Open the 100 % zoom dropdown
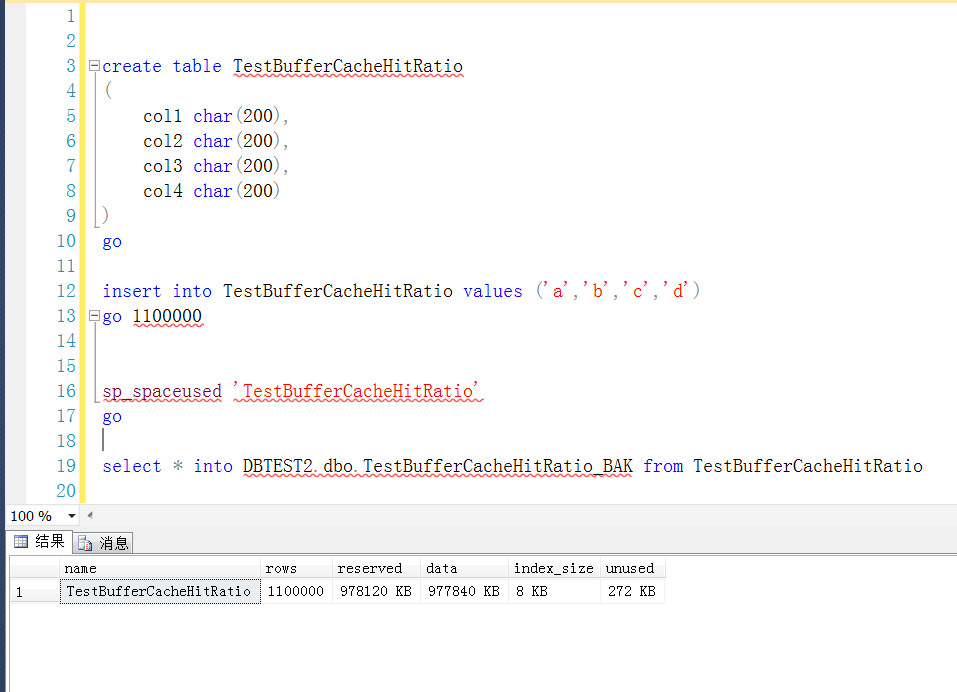Viewport: 957px width, 692px height. point(71,516)
